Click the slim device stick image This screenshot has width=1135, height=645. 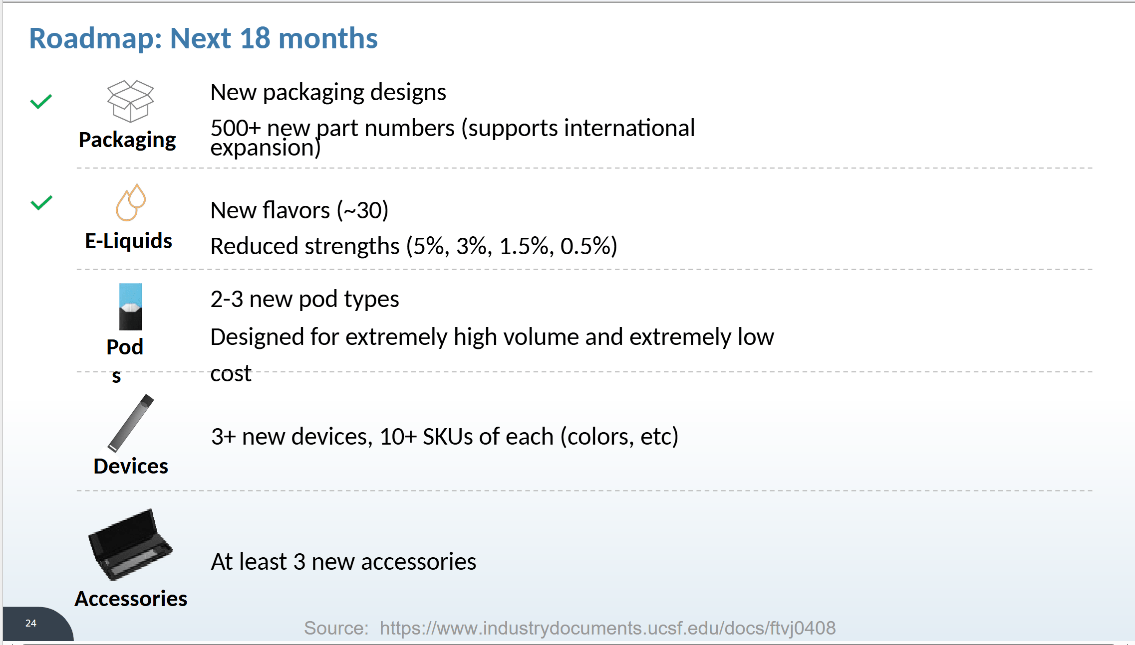[x=131, y=423]
